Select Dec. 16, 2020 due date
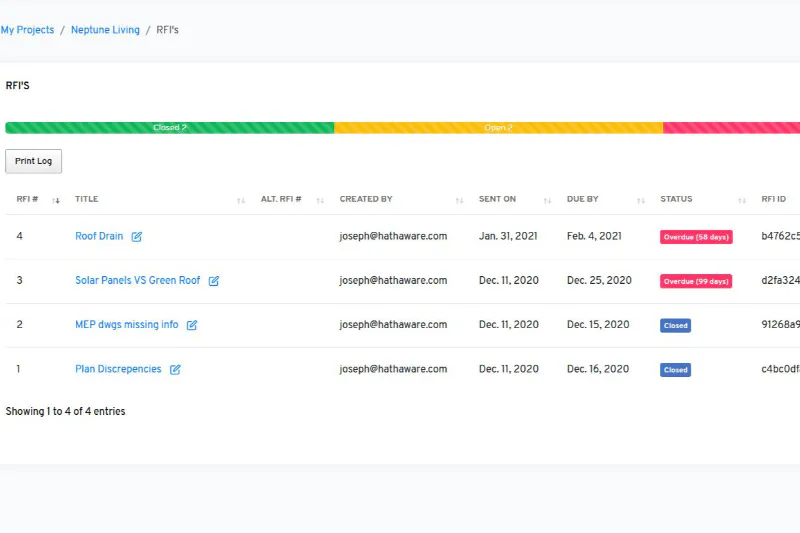 [x=598, y=369]
